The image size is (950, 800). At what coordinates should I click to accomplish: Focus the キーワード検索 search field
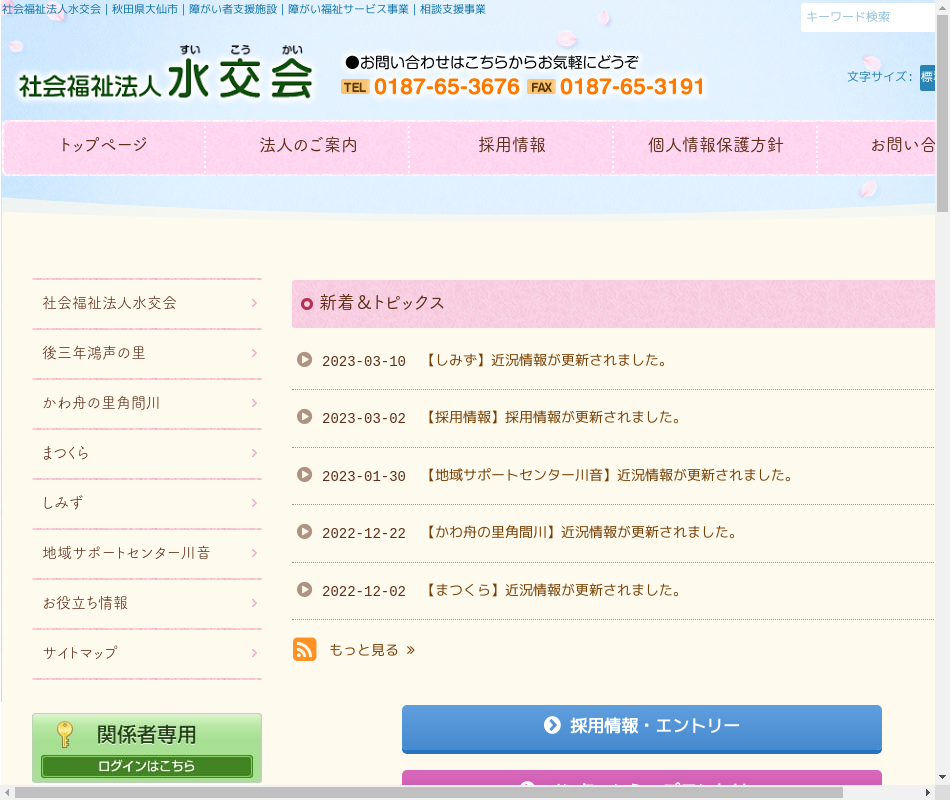click(866, 17)
